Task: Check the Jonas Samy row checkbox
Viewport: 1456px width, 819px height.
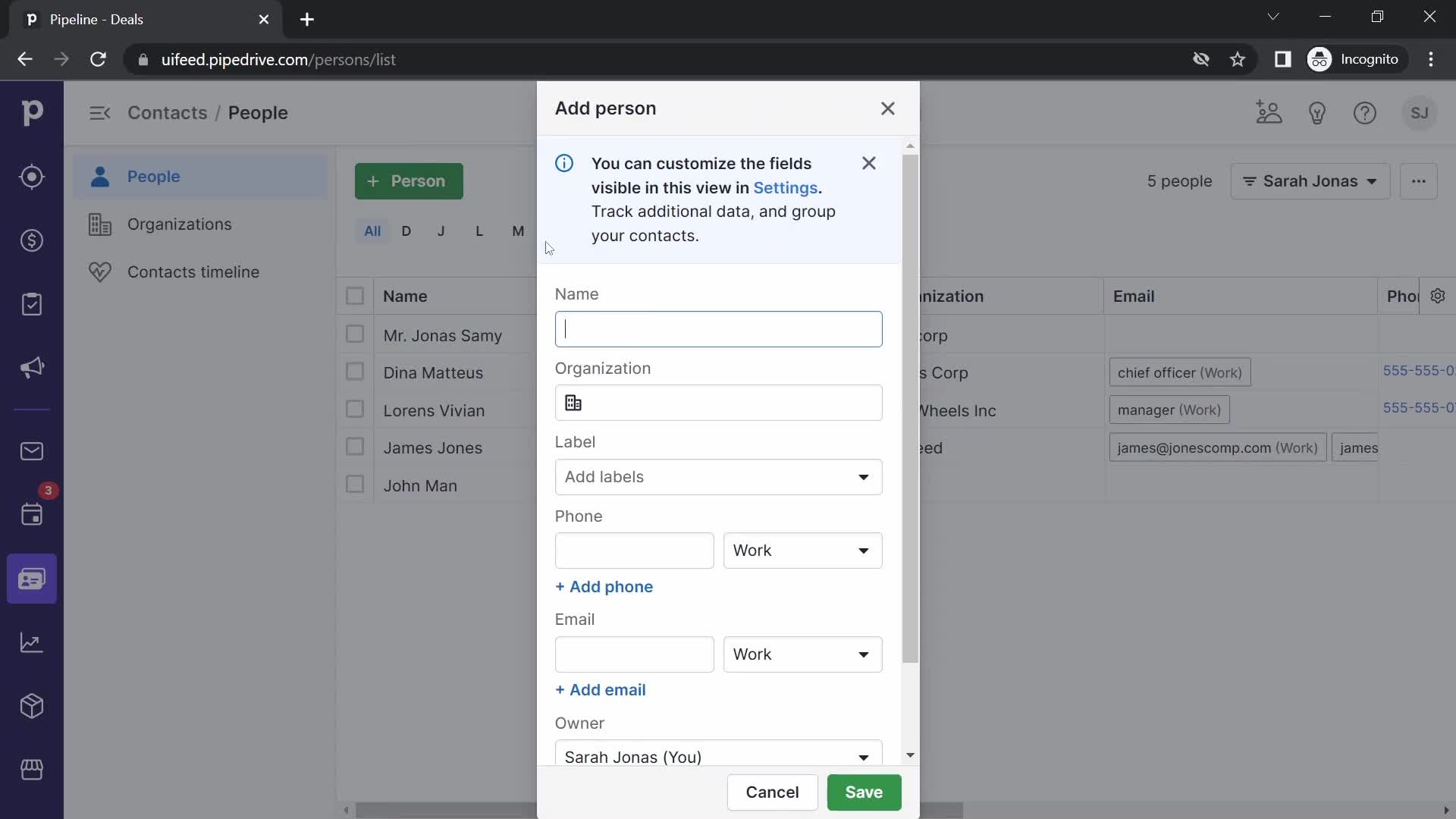Action: [355, 334]
